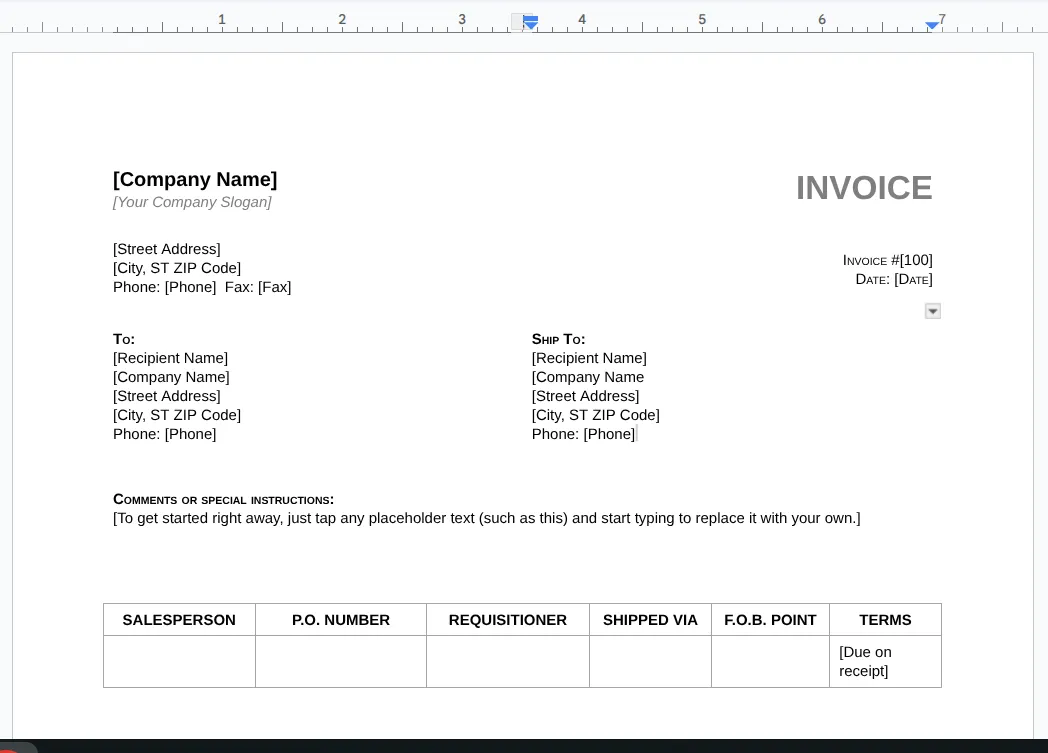Viewport: 1048px width, 753px height.
Task: Click the Comments or special instructions label
Action: [x=223, y=499]
